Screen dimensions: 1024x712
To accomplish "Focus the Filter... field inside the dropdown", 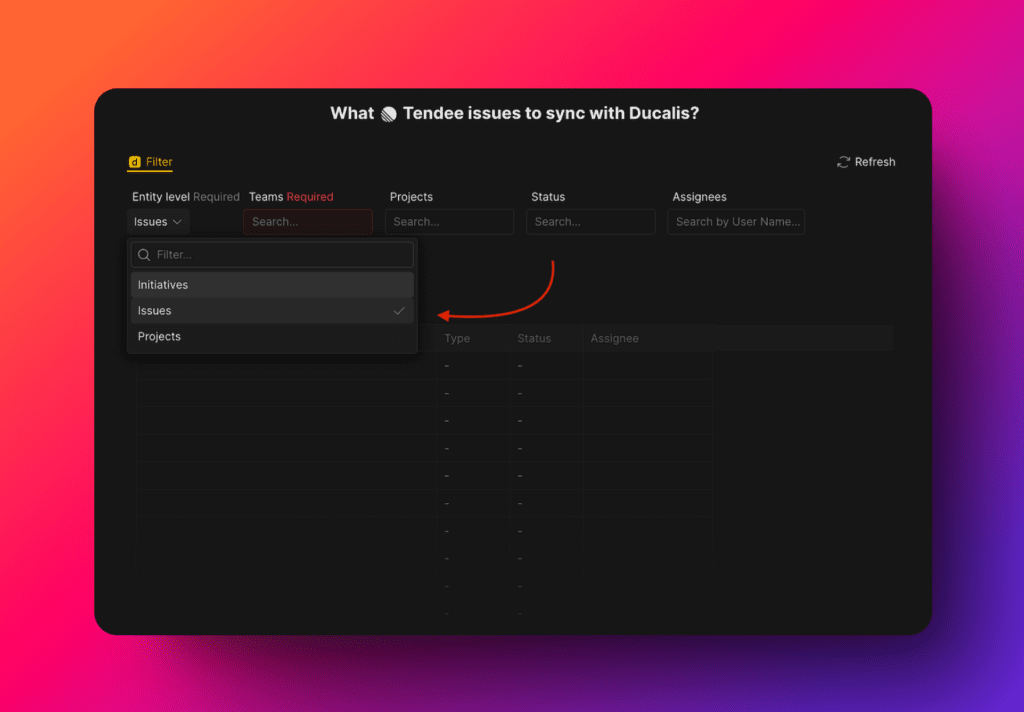I will point(280,255).
